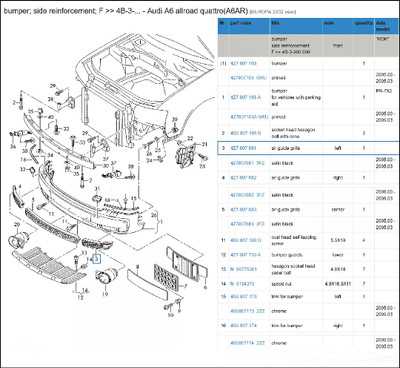This screenshot has width=400, height=368.
Task: Open chrome variant link under right trim
Action: [247, 343]
